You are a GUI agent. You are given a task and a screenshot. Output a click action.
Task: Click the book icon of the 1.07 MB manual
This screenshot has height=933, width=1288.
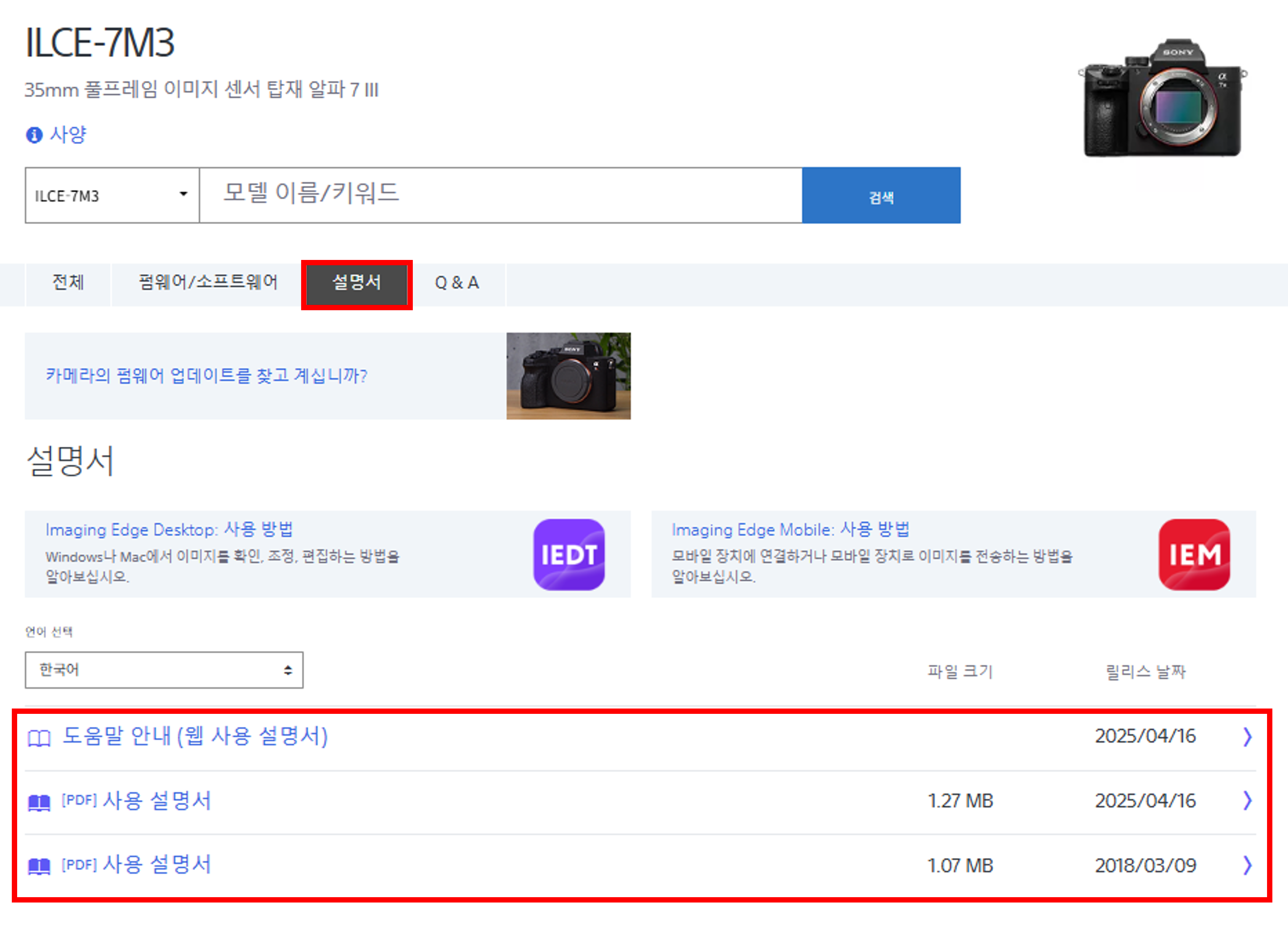(x=39, y=867)
